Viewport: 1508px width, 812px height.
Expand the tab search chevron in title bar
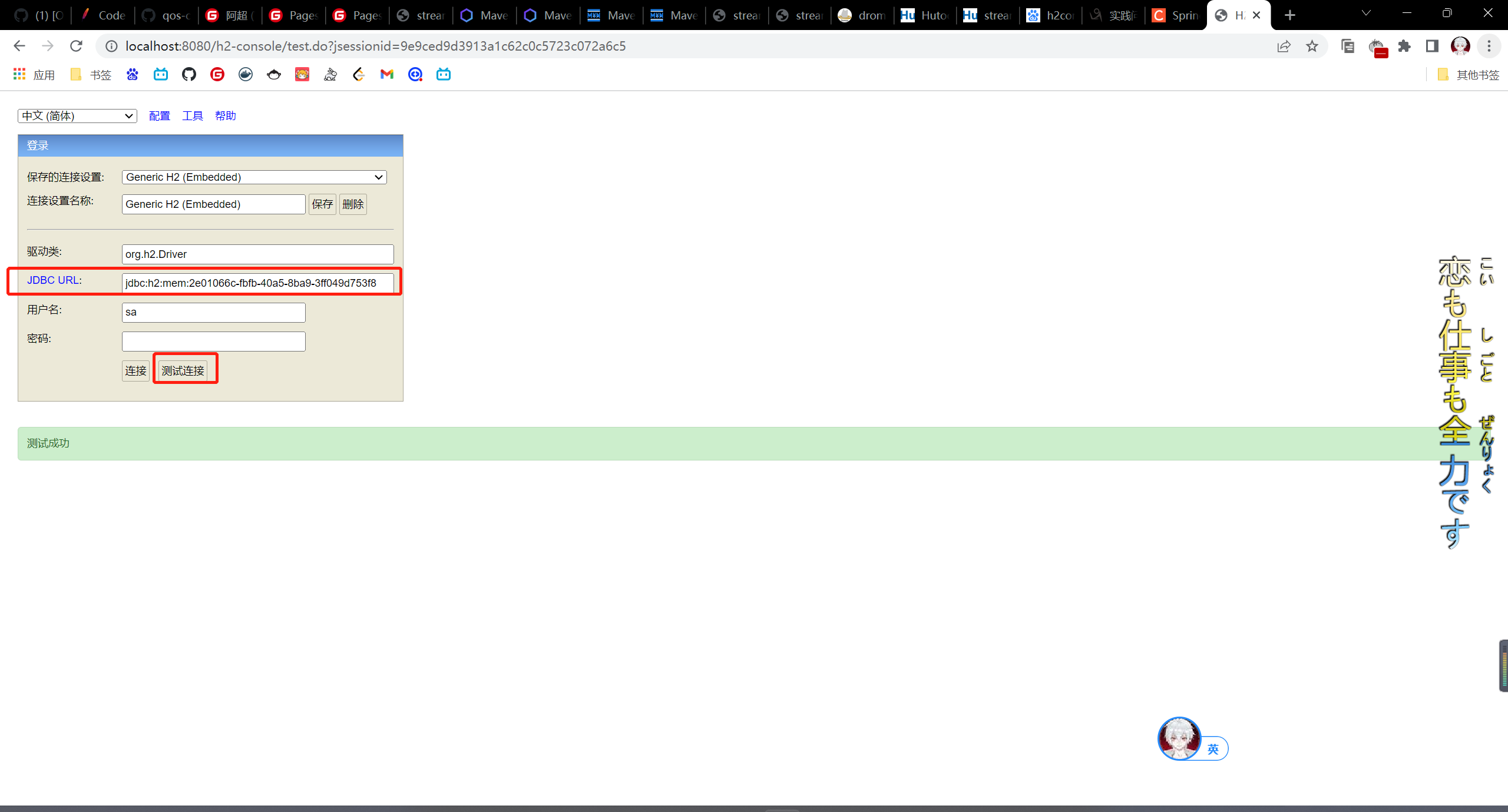tap(1366, 14)
